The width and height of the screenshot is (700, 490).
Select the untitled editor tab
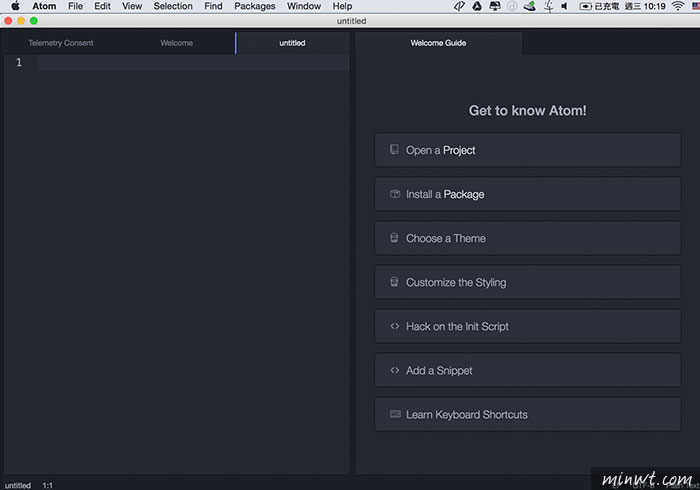[292, 43]
